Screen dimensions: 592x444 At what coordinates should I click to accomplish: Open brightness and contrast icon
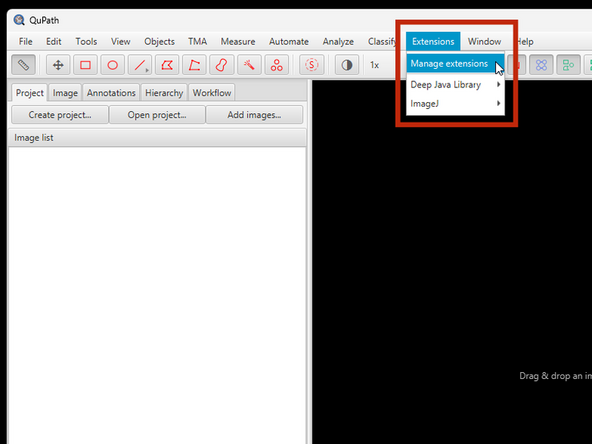(x=347, y=65)
